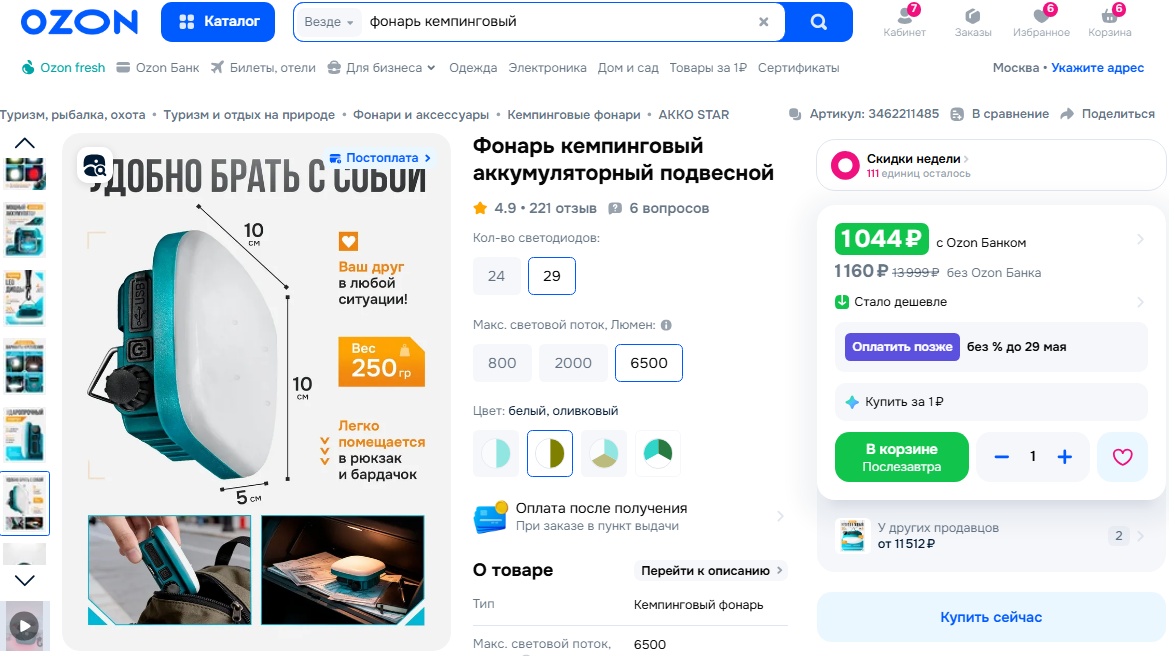
Task: Expand the Для бизнеса menu
Action: click(x=382, y=68)
